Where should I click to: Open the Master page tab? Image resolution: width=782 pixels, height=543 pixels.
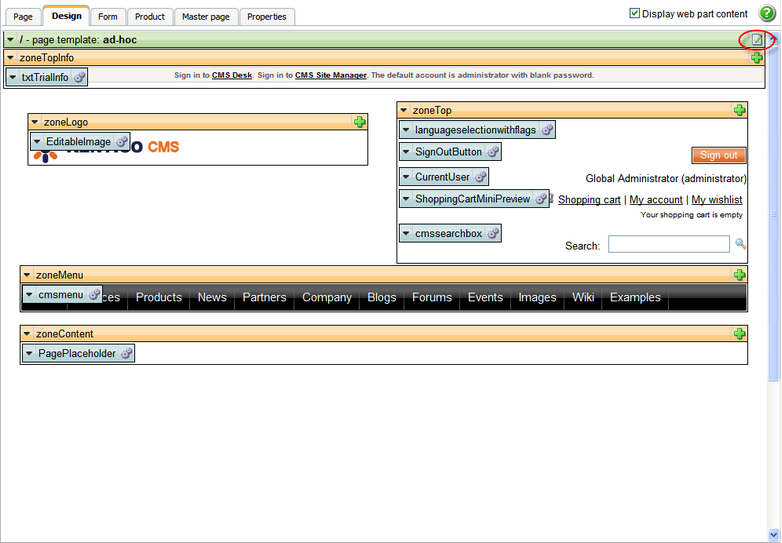pos(205,16)
